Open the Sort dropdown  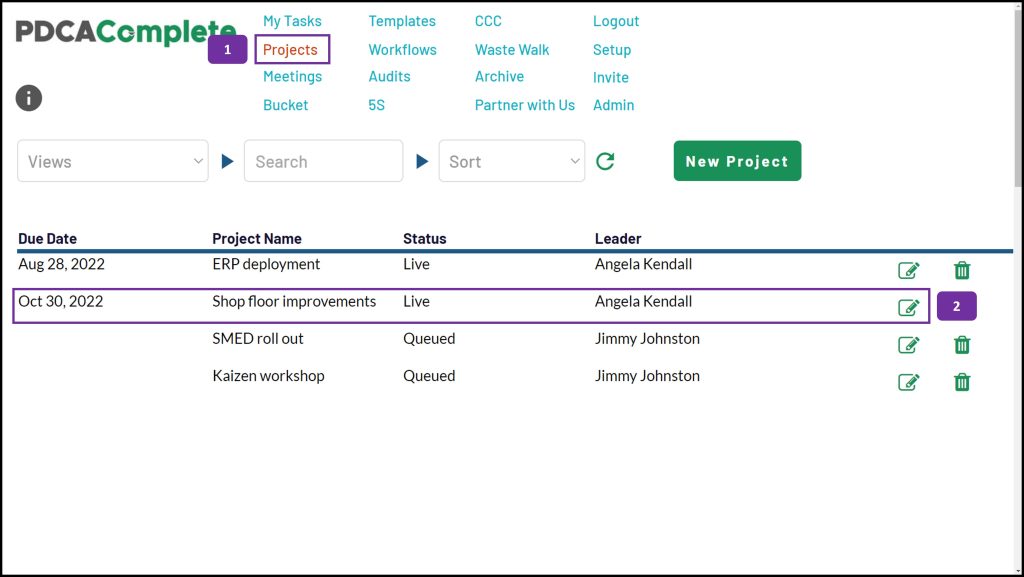512,161
